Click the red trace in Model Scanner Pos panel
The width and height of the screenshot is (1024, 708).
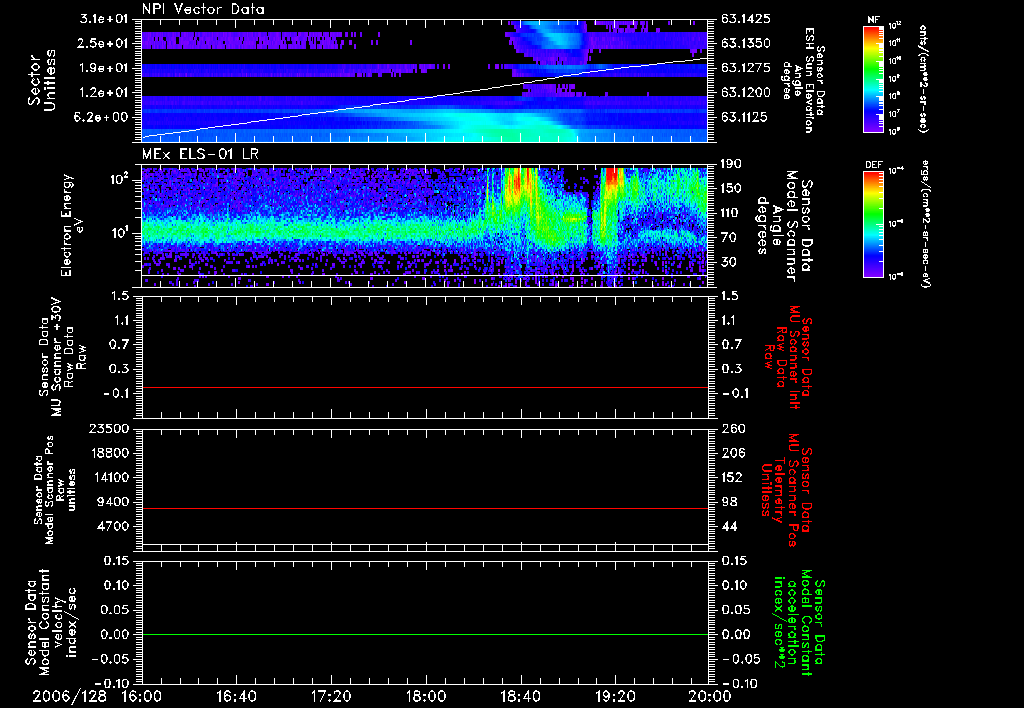425,508
